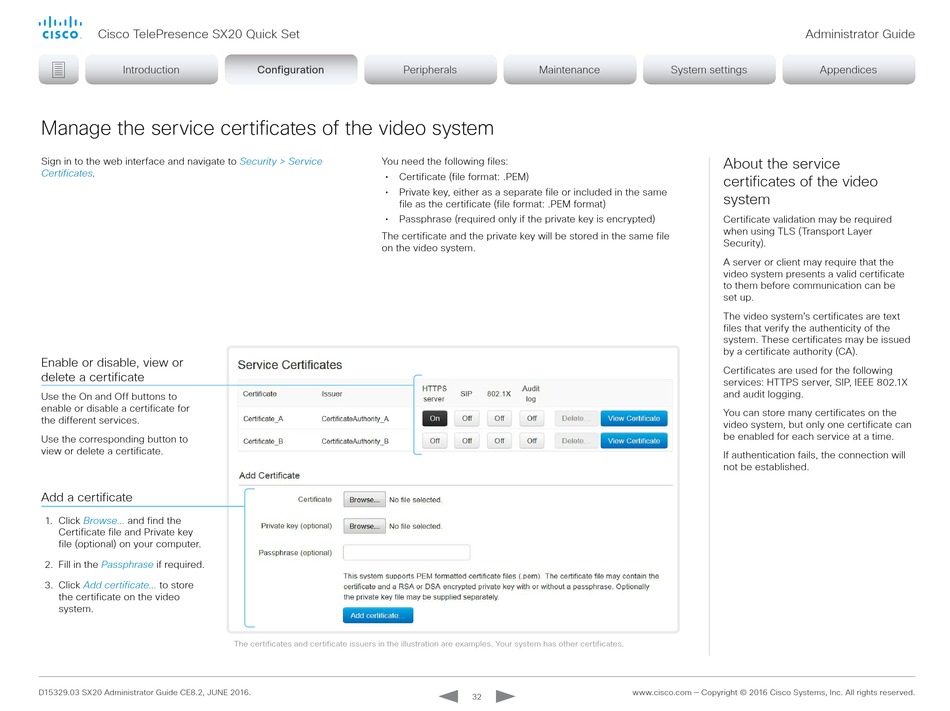Enable 802.1X for Certificate_B
950x711 pixels.
(x=499, y=441)
